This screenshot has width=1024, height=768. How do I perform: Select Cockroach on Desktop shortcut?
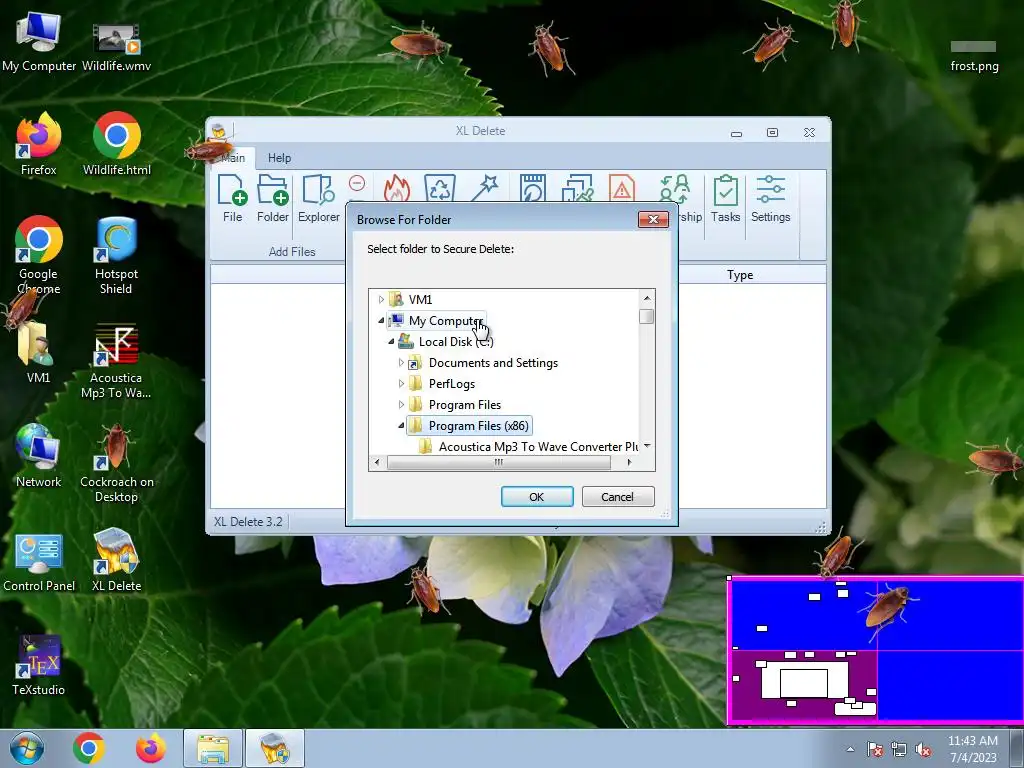(117, 464)
